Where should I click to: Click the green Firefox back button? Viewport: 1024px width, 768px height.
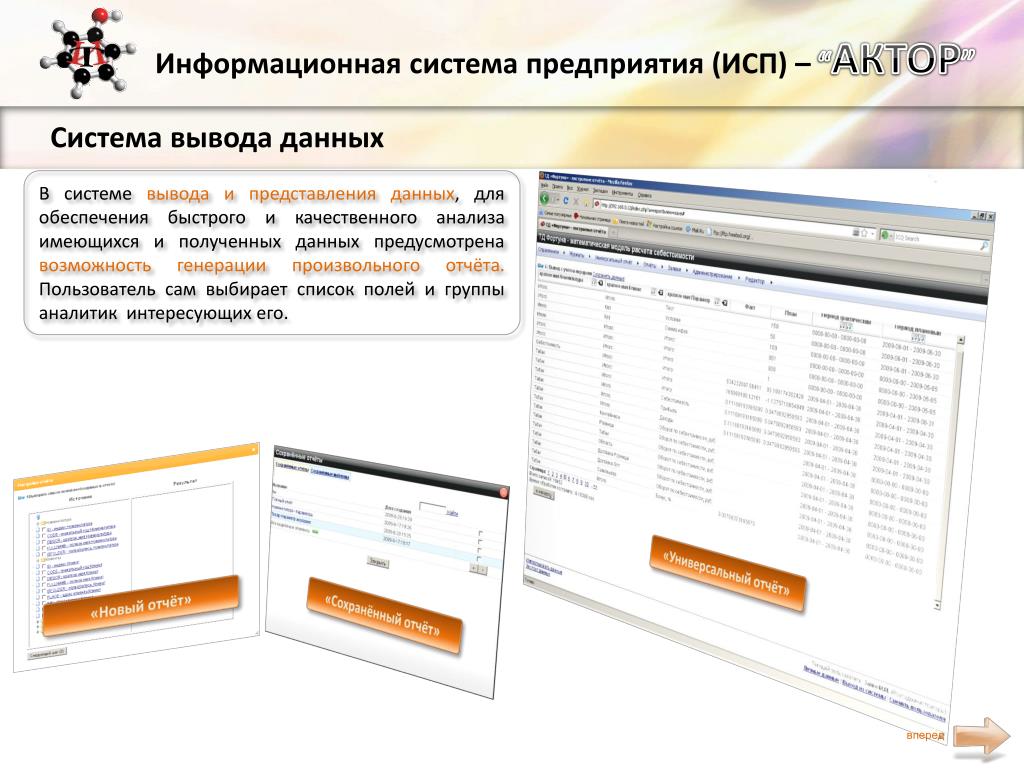(x=544, y=198)
